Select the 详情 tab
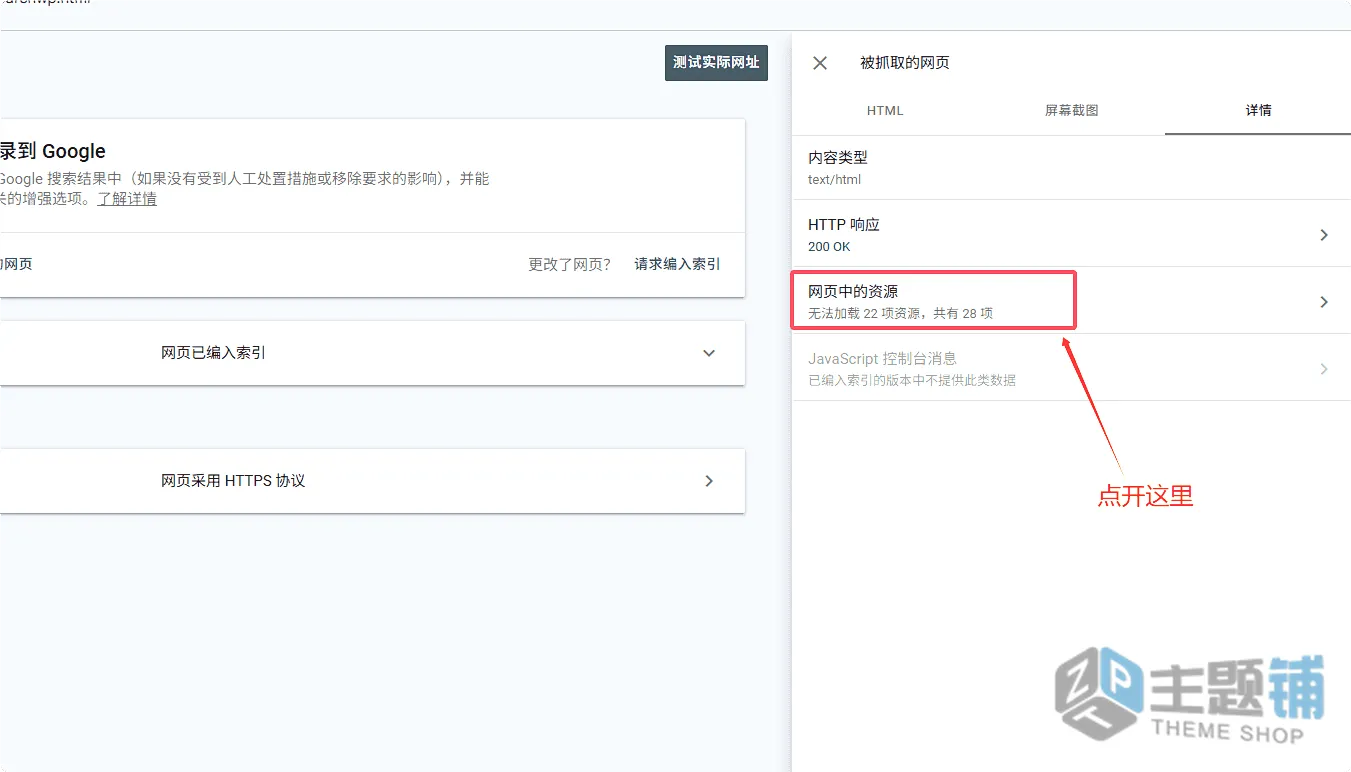Image resolution: width=1351 pixels, height=772 pixels. (1258, 110)
